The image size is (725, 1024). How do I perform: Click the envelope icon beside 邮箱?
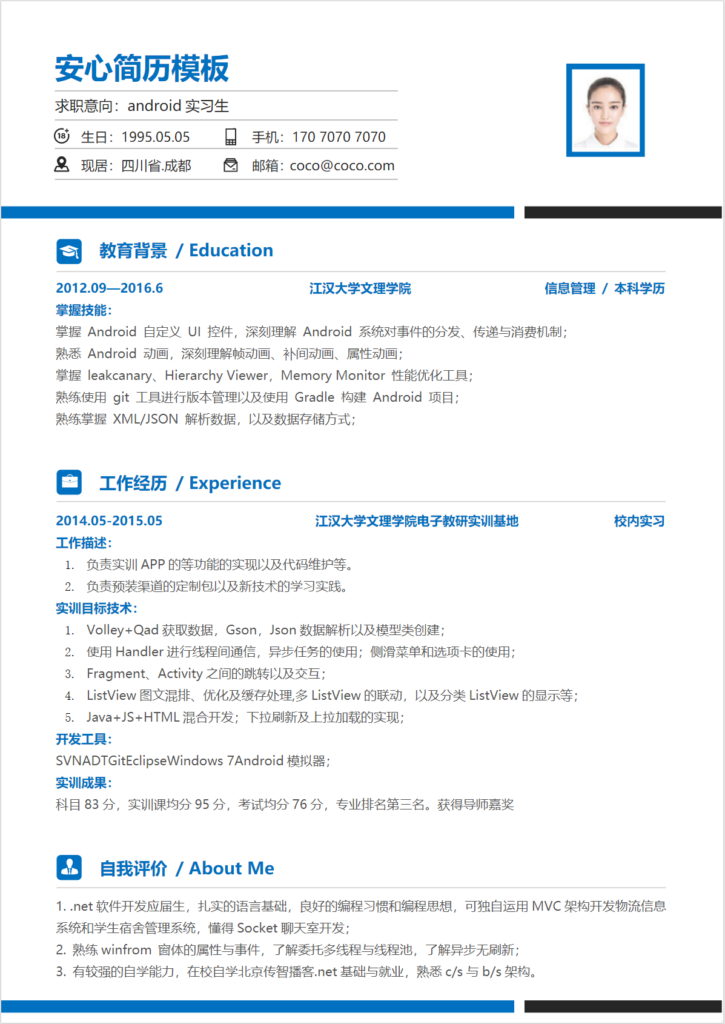(x=231, y=165)
